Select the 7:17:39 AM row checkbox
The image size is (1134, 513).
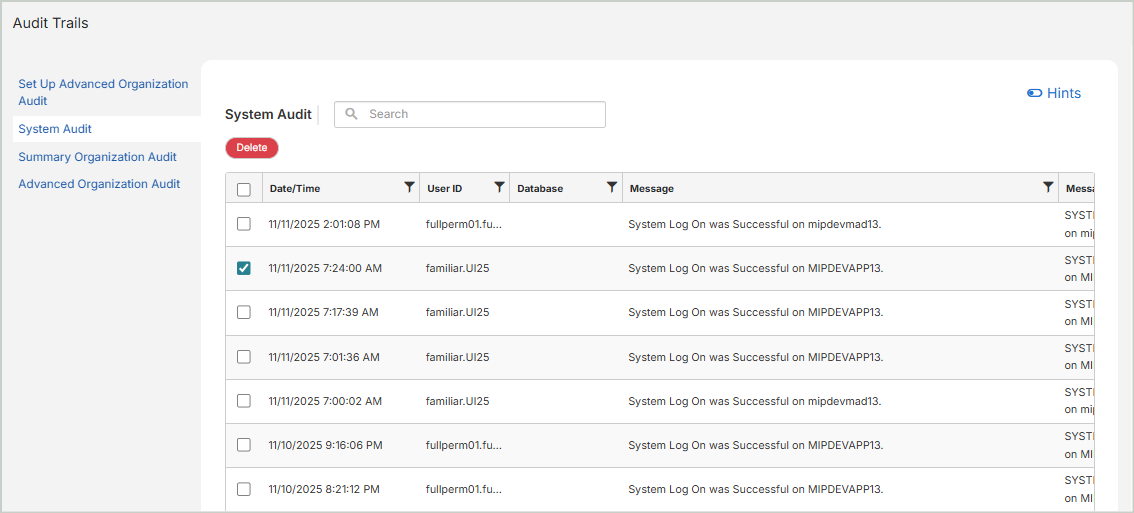[244, 312]
